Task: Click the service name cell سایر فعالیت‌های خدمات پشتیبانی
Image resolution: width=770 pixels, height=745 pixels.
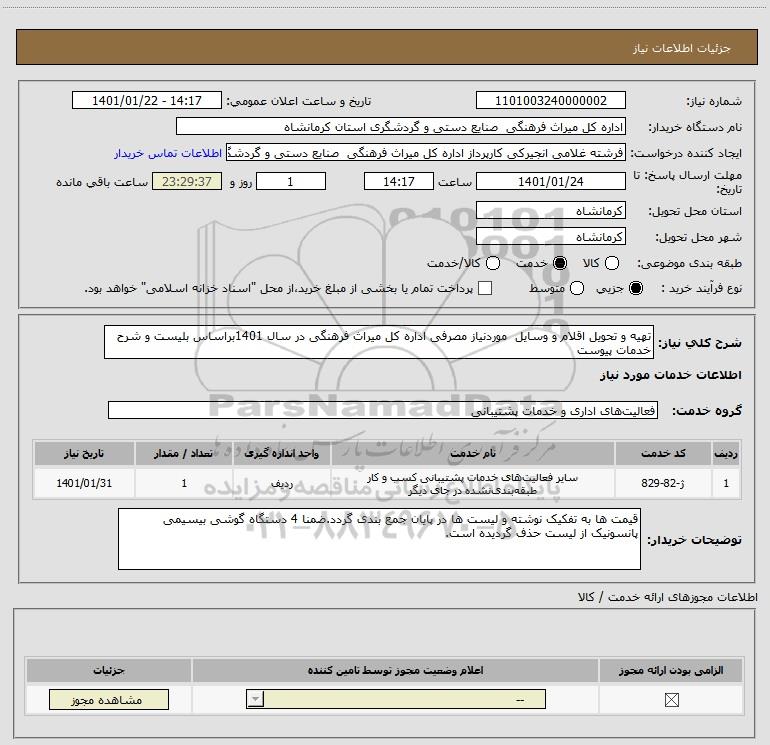Action: [472, 483]
